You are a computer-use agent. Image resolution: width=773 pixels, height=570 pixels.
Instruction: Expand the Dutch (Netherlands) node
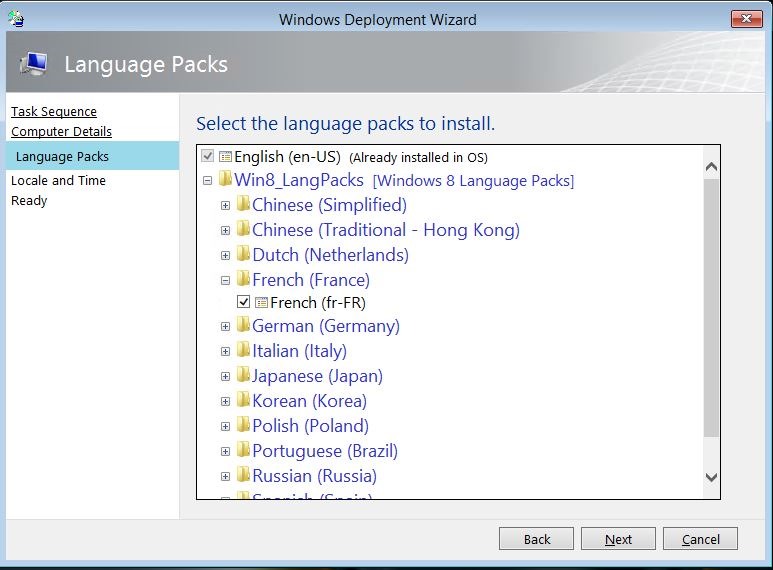click(x=225, y=255)
